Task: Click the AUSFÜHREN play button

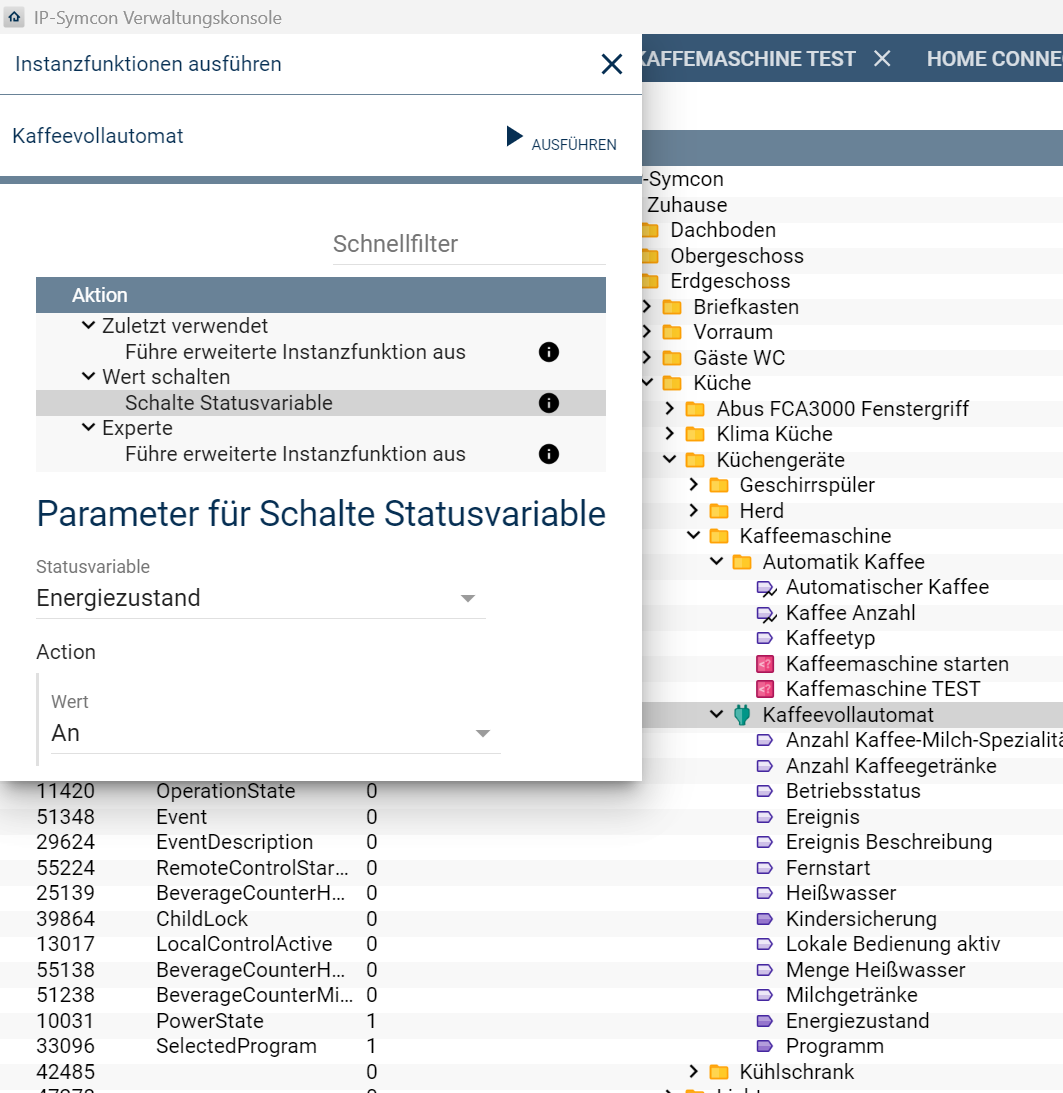Action: click(x=563, y=138)
